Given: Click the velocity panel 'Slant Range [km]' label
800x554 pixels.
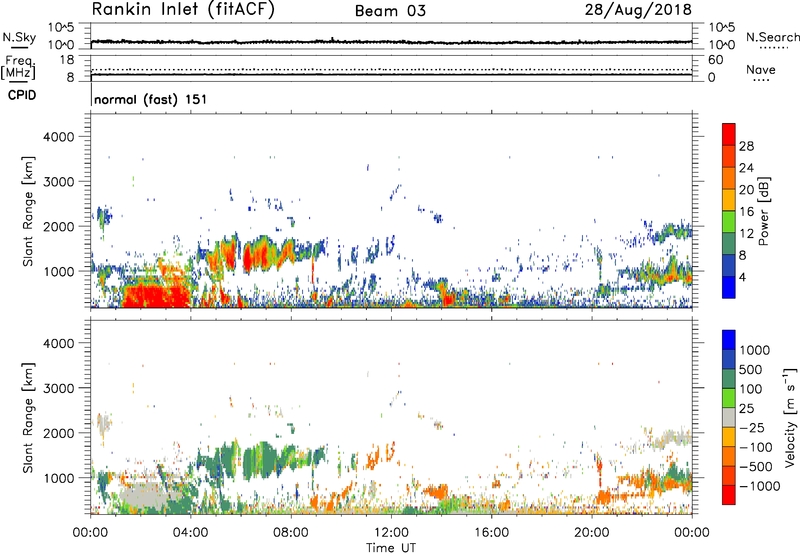Looking at the screenshot, I should [28, 418].
